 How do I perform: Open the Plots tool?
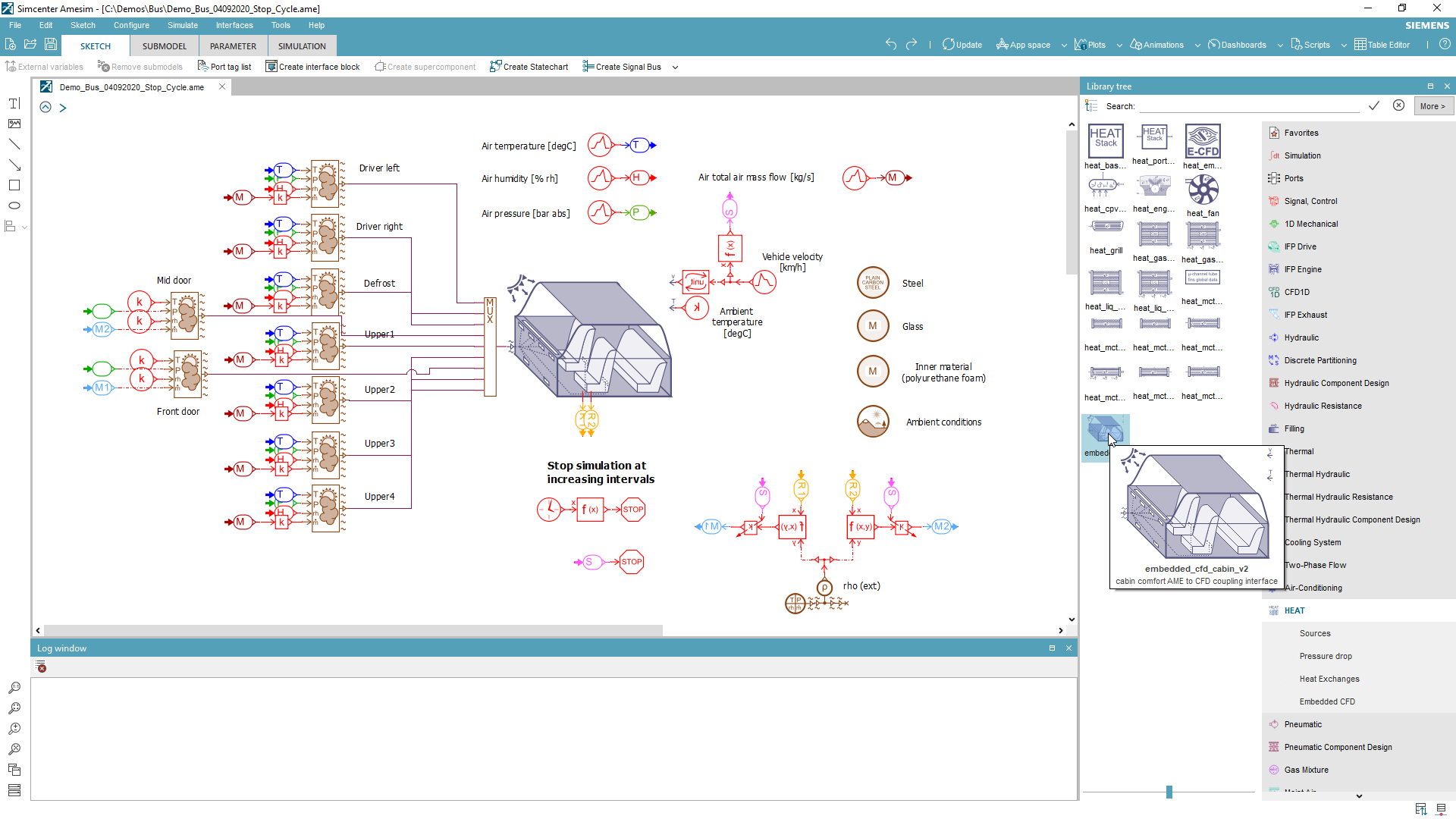click(x=1090, y=45)
